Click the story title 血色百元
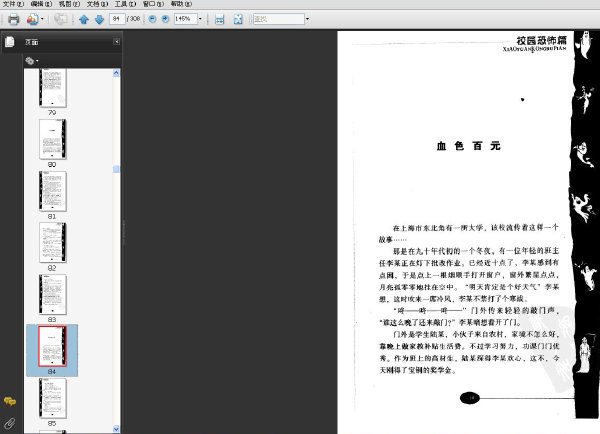The width and height of the screenshot is (600, 434). coord(468,146)
